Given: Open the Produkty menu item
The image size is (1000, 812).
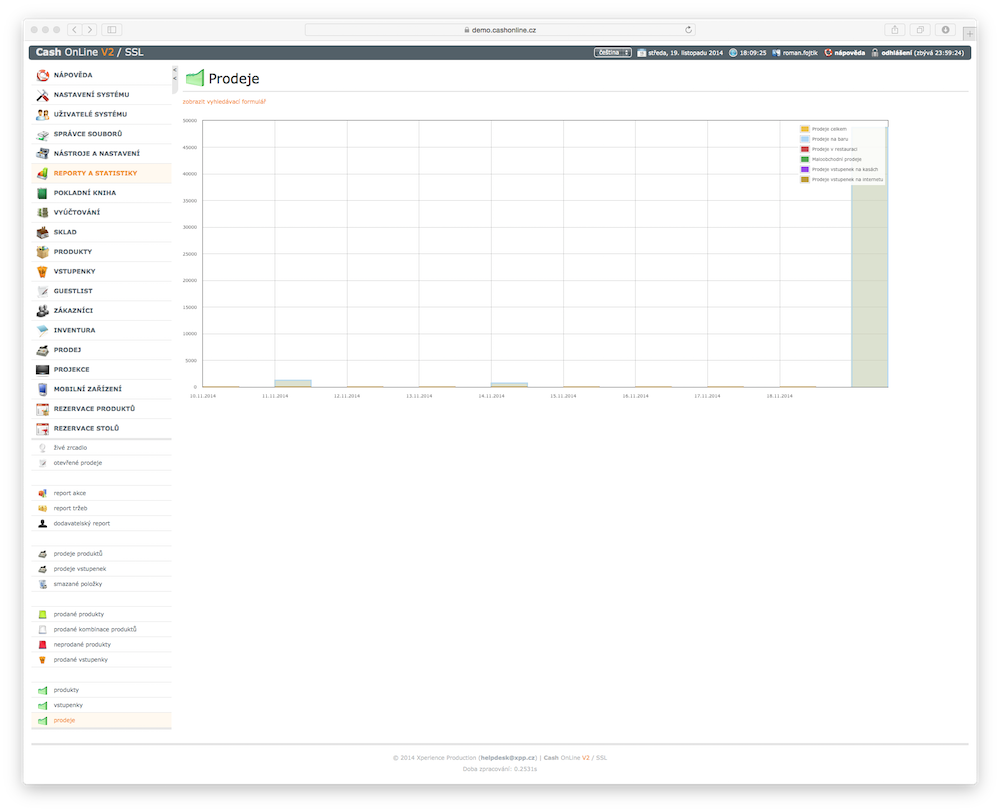Looking at the screenshot, I should pos(73,251).
